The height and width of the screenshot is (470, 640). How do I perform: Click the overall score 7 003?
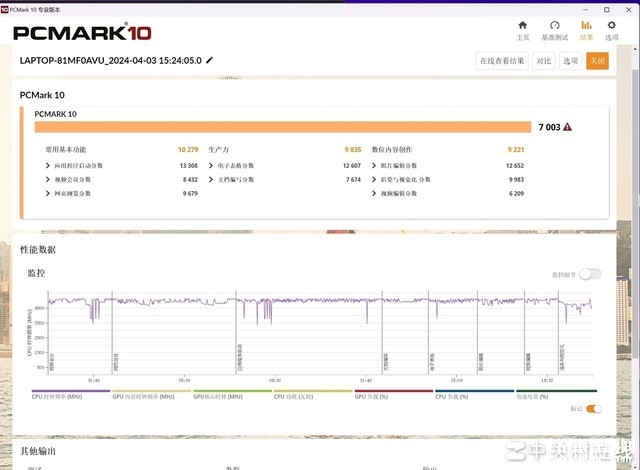point(549,127)
